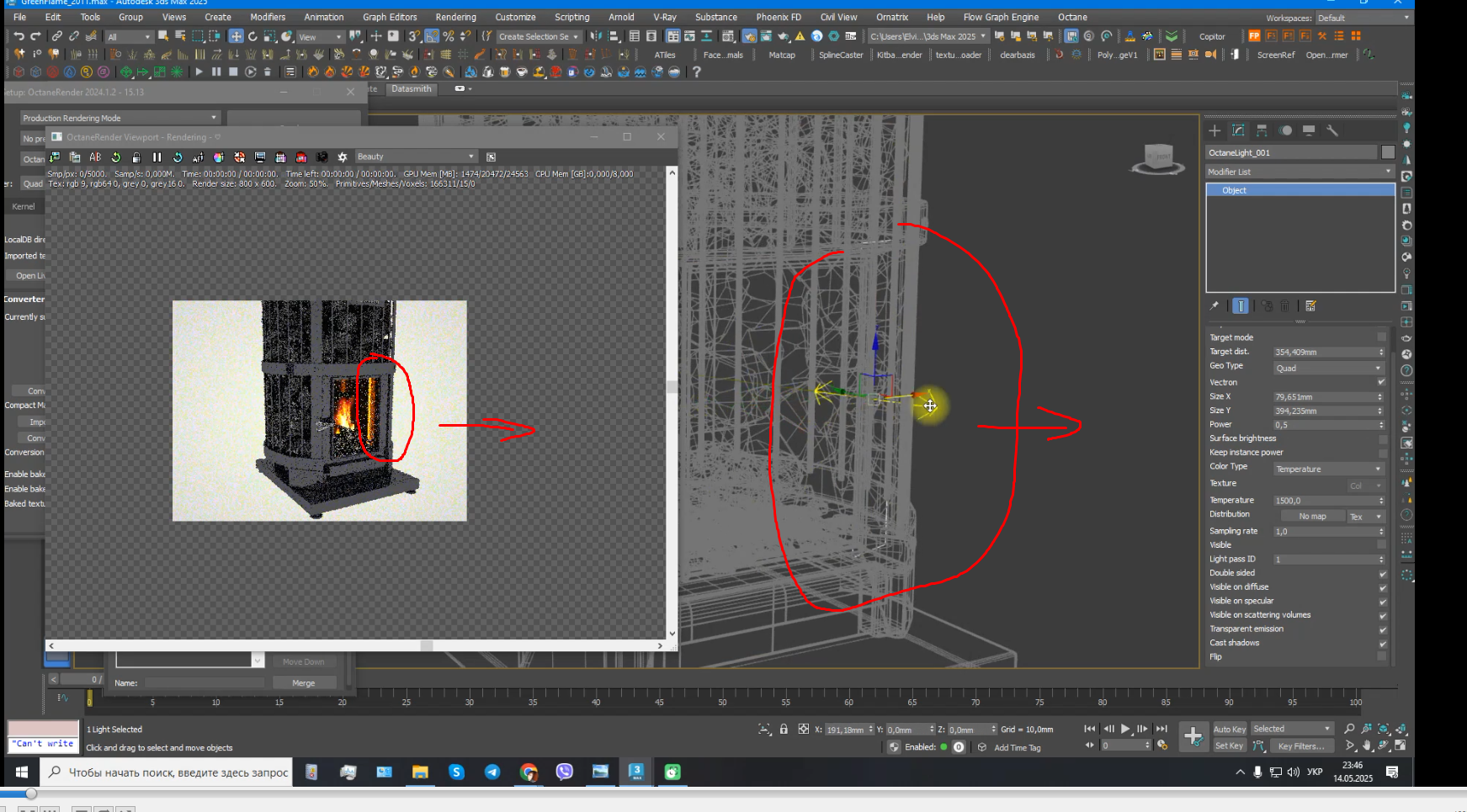Enable the Surface brightness checkbox
The height and width of the screenshot is (812, 1467).
coord(1382,439)
